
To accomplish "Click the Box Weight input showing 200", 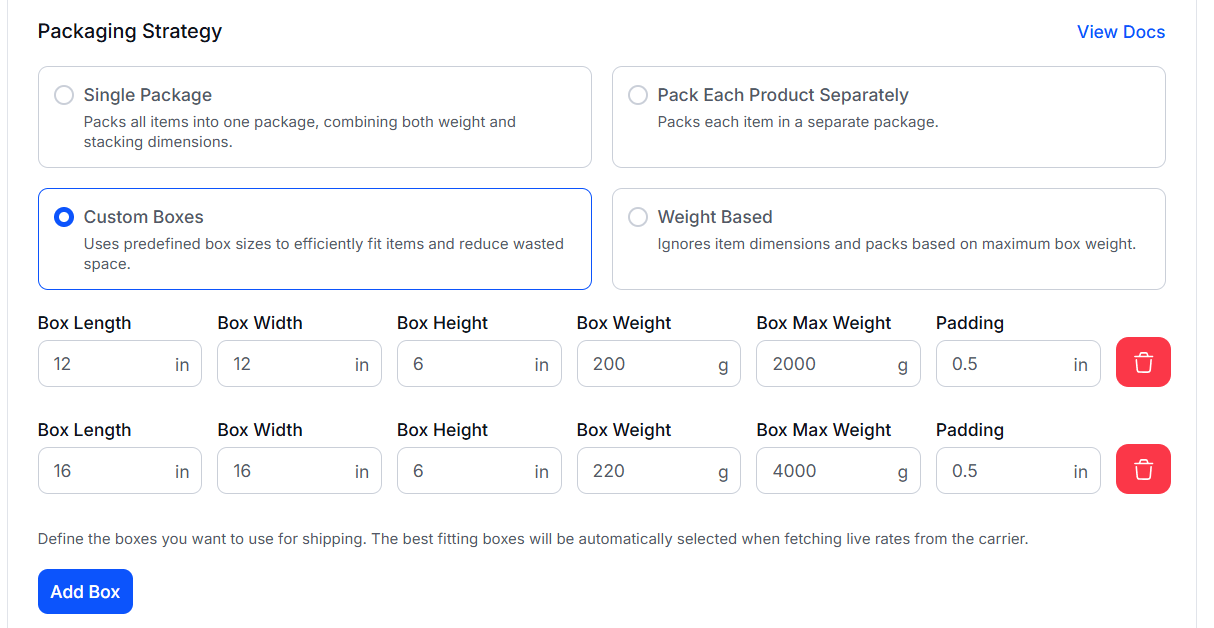I will coord(658,363).
